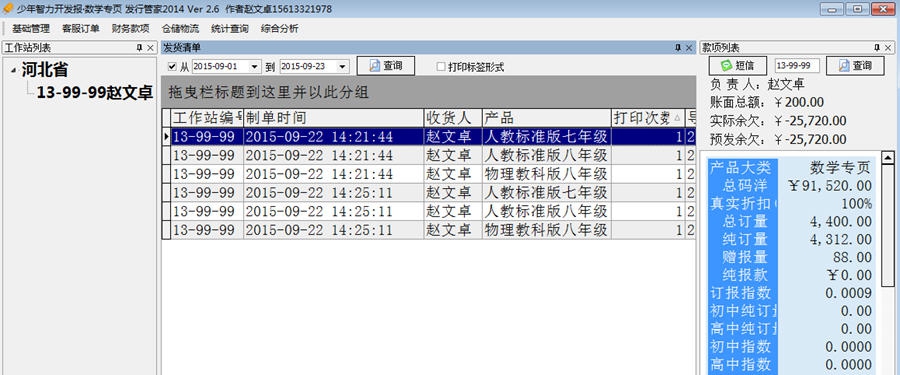Click 查询 button in 款项列表 panel
Screen dimensions: 900x375
coord(855,66)
